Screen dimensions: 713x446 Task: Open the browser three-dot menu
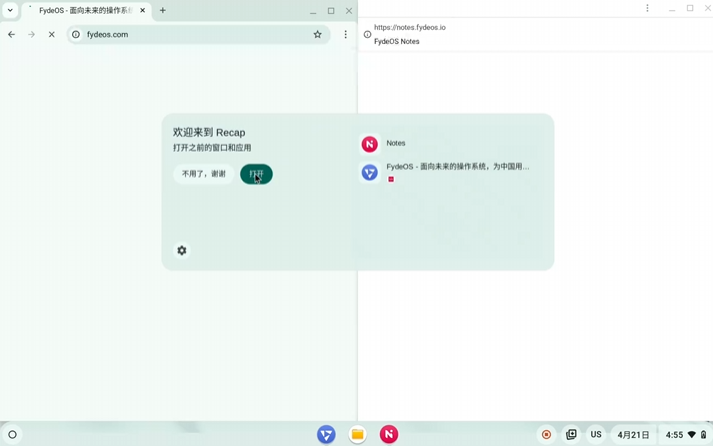point(346,35)
